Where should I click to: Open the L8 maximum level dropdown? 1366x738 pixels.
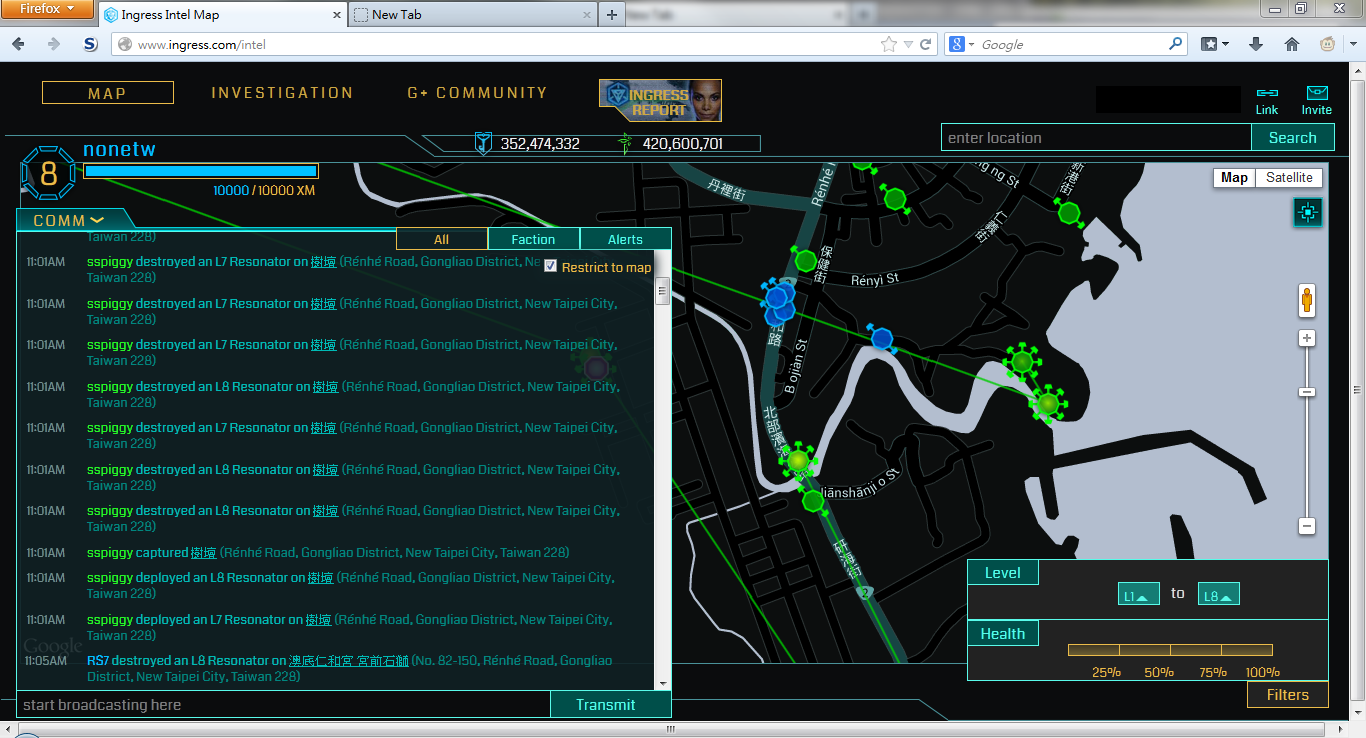point(1219,594)
